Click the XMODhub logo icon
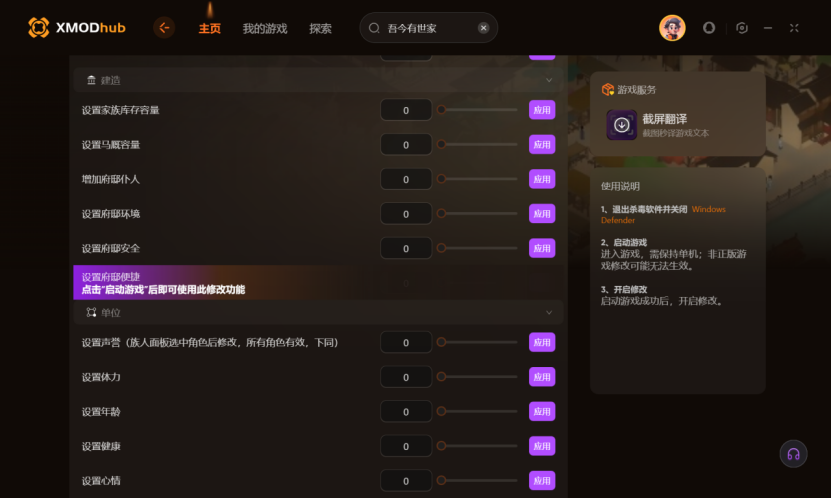This screenshot has width=831, height=498. (x=39, y=28)
